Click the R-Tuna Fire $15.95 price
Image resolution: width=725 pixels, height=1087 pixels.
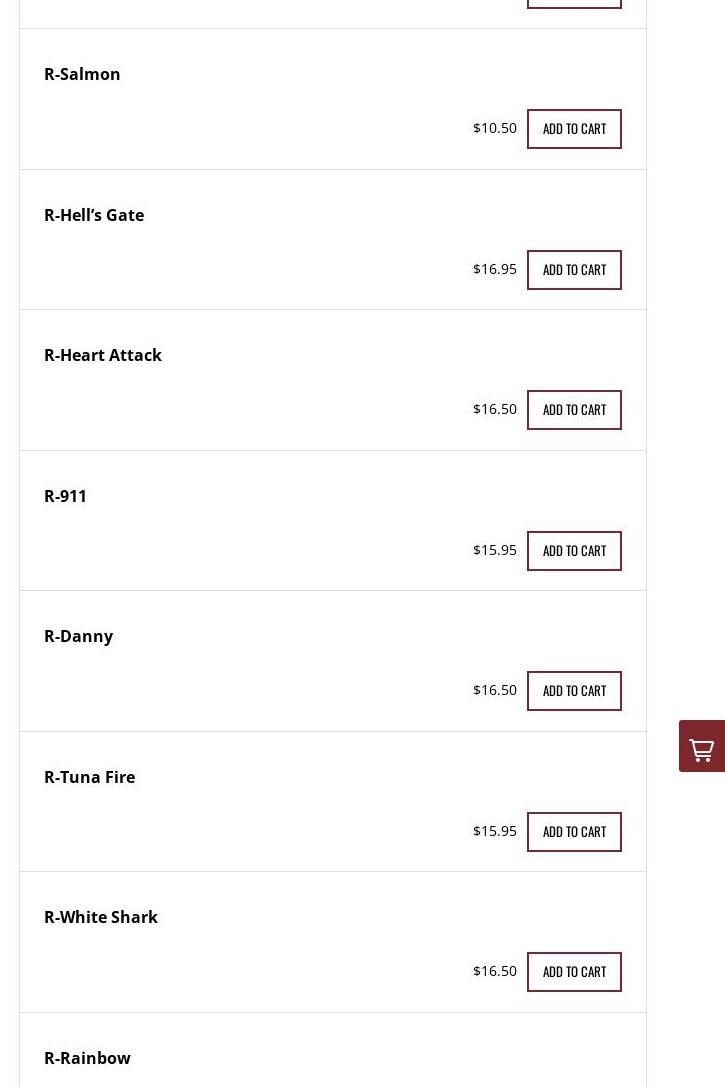click(x=495, y=831)
